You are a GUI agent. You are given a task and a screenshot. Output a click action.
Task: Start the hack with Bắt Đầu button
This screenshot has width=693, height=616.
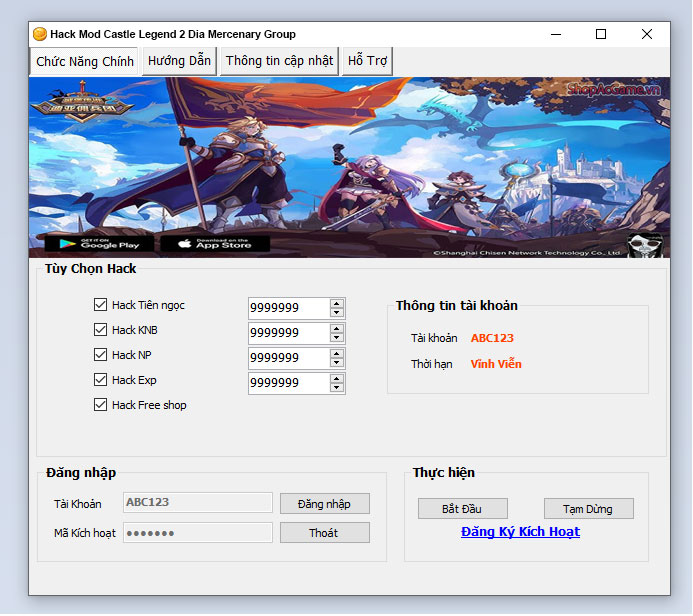click(462, 509)
